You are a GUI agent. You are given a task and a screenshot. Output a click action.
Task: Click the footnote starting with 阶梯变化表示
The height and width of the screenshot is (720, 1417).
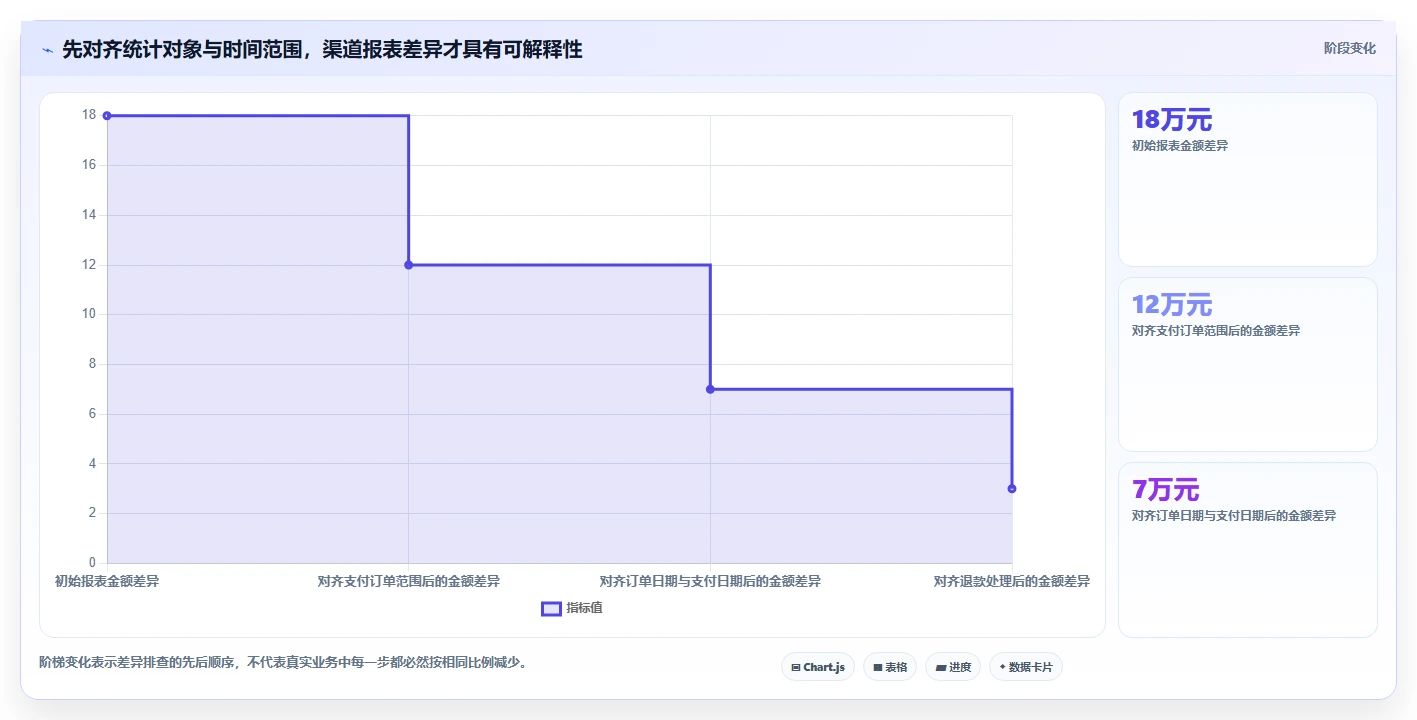tap(283, 662)
